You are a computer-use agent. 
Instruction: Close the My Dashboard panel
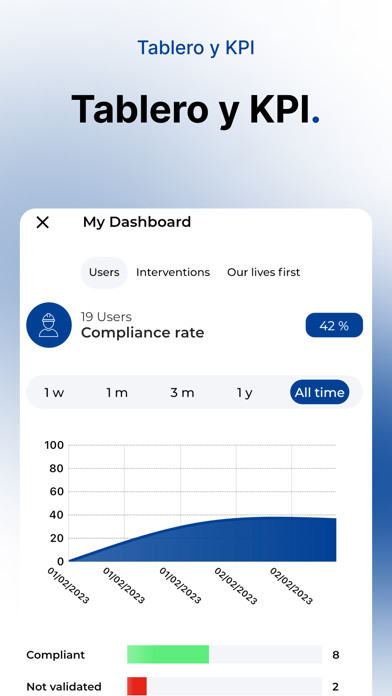pyautogui.click(x=42, y=222)
